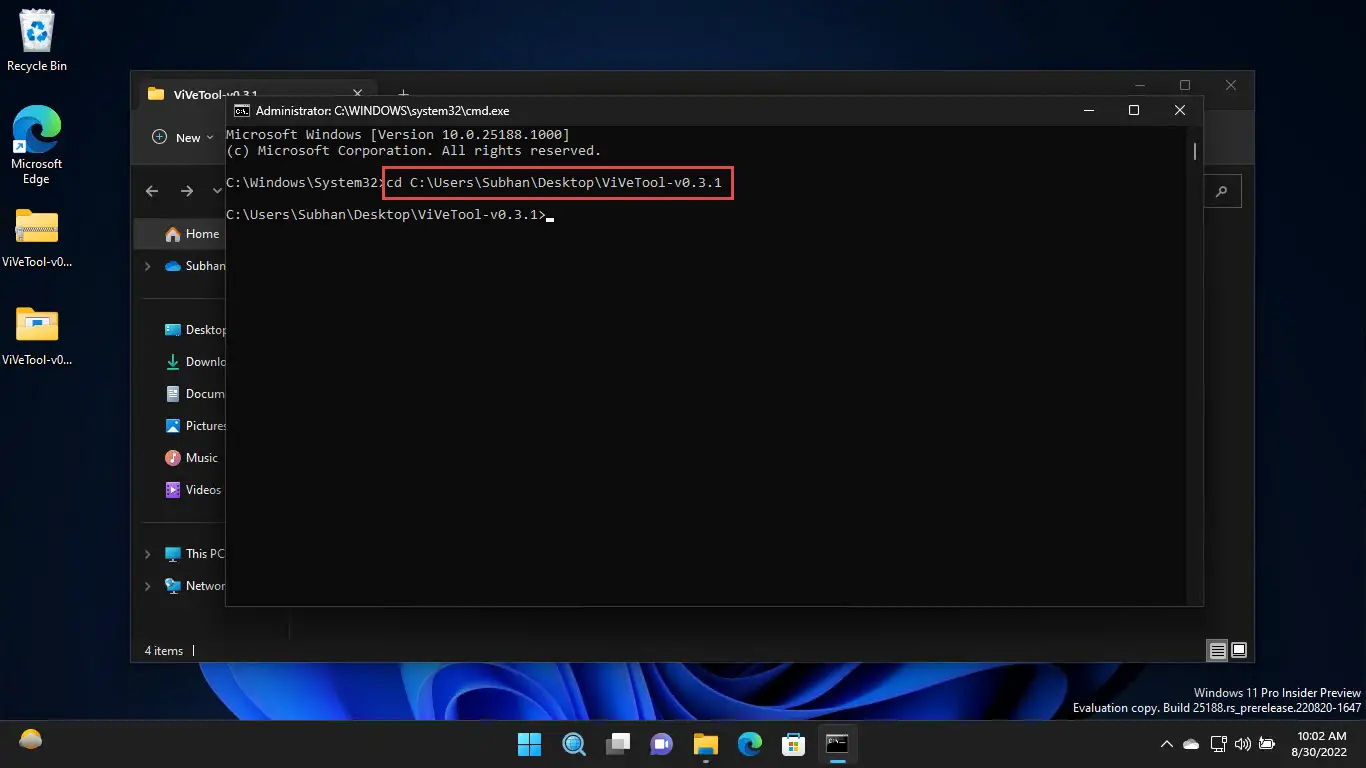1366x768 pixels.
Task: Open network settings from the tray
Action: point(1218,744)
